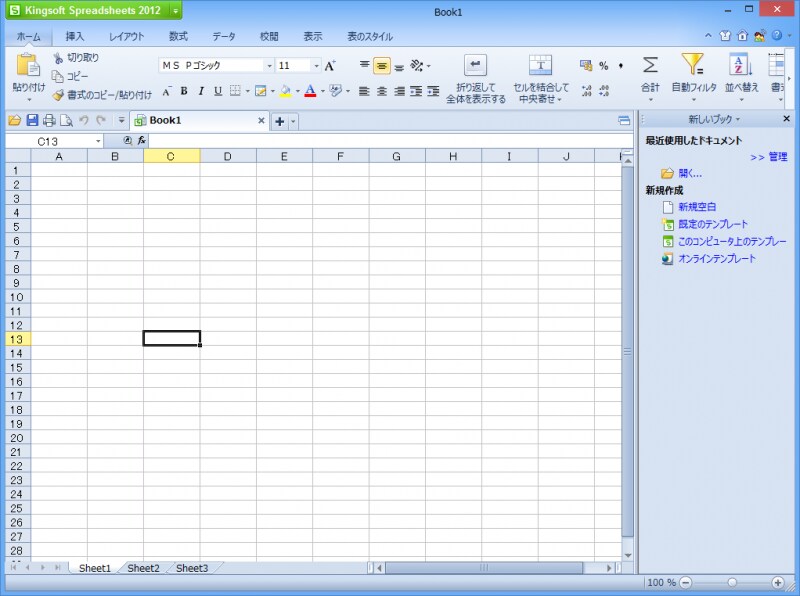Image resolution: width=800 pixels, height=596 pixels.
Task: Click the Increase Decimal icon
Action: (589, 89)
